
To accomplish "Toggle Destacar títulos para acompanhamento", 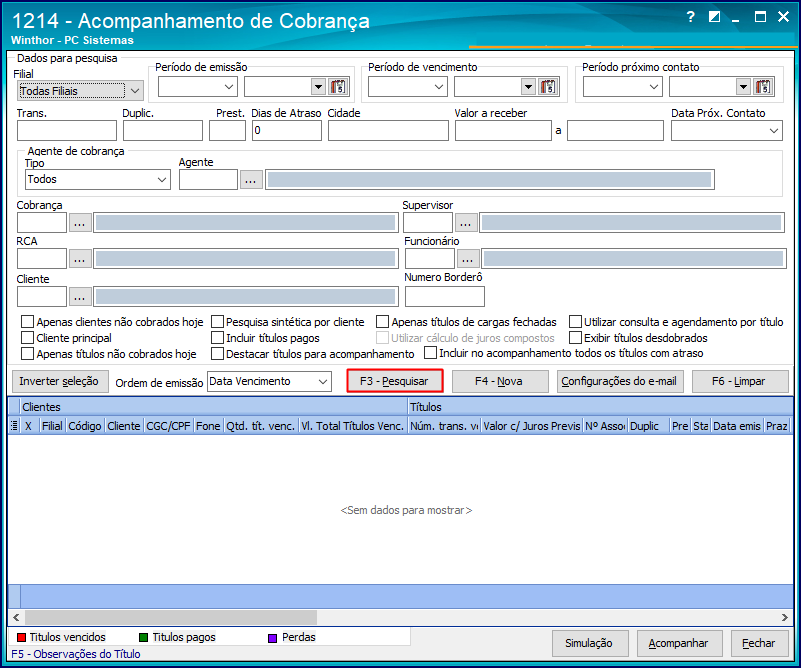I will (218, 353).
